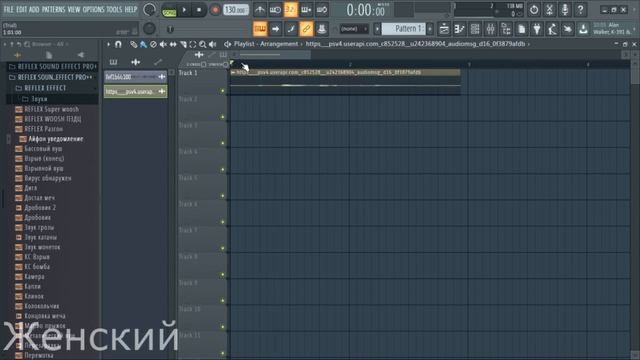Collapse the REFLEX SOUND EFFECT PRO+ folder

point(52,67)
